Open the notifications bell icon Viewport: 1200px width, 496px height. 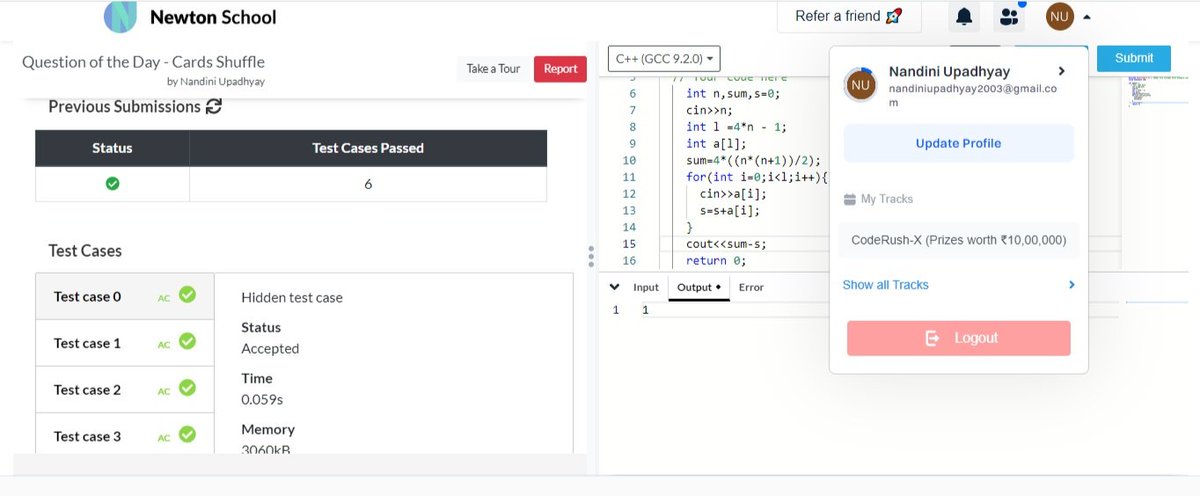tap(964, 16)
